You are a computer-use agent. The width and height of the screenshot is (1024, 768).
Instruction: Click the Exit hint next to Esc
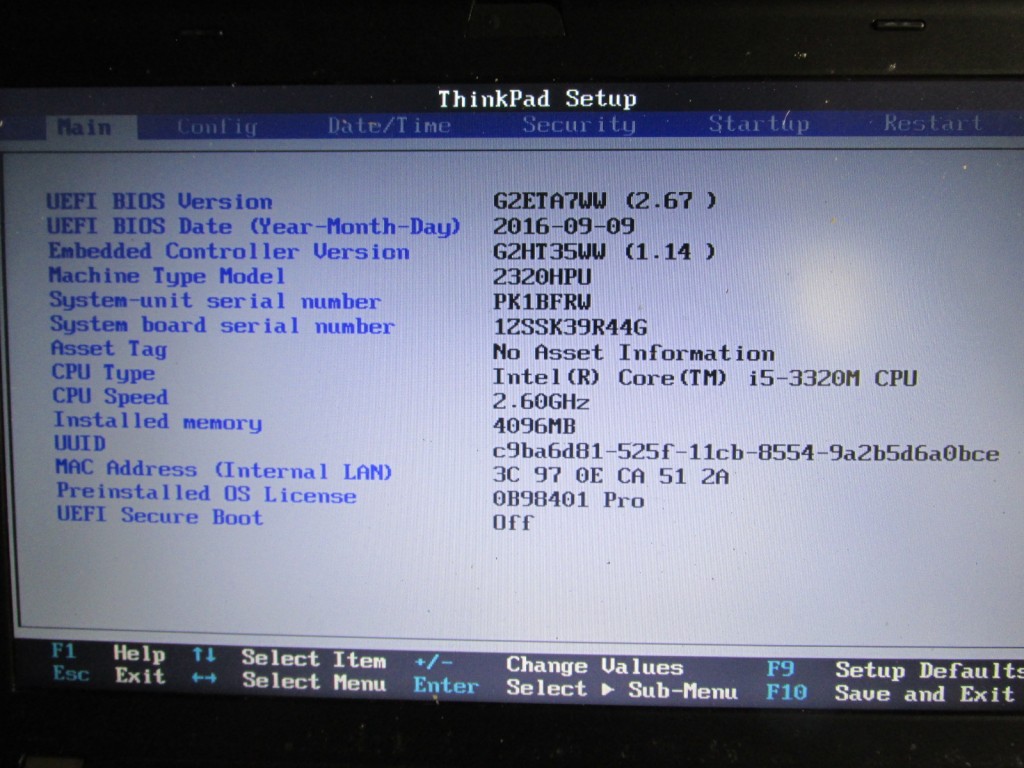[x=140, y=675]
